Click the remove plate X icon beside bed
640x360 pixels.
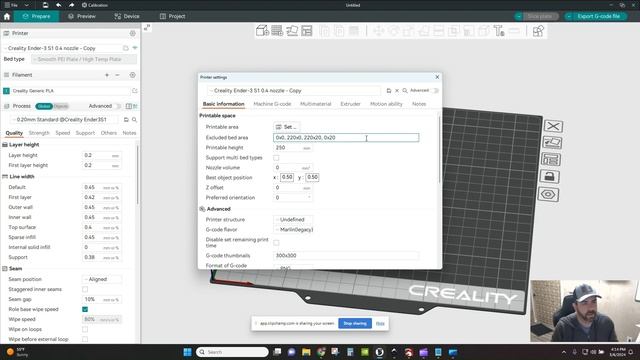coord(553,126)
